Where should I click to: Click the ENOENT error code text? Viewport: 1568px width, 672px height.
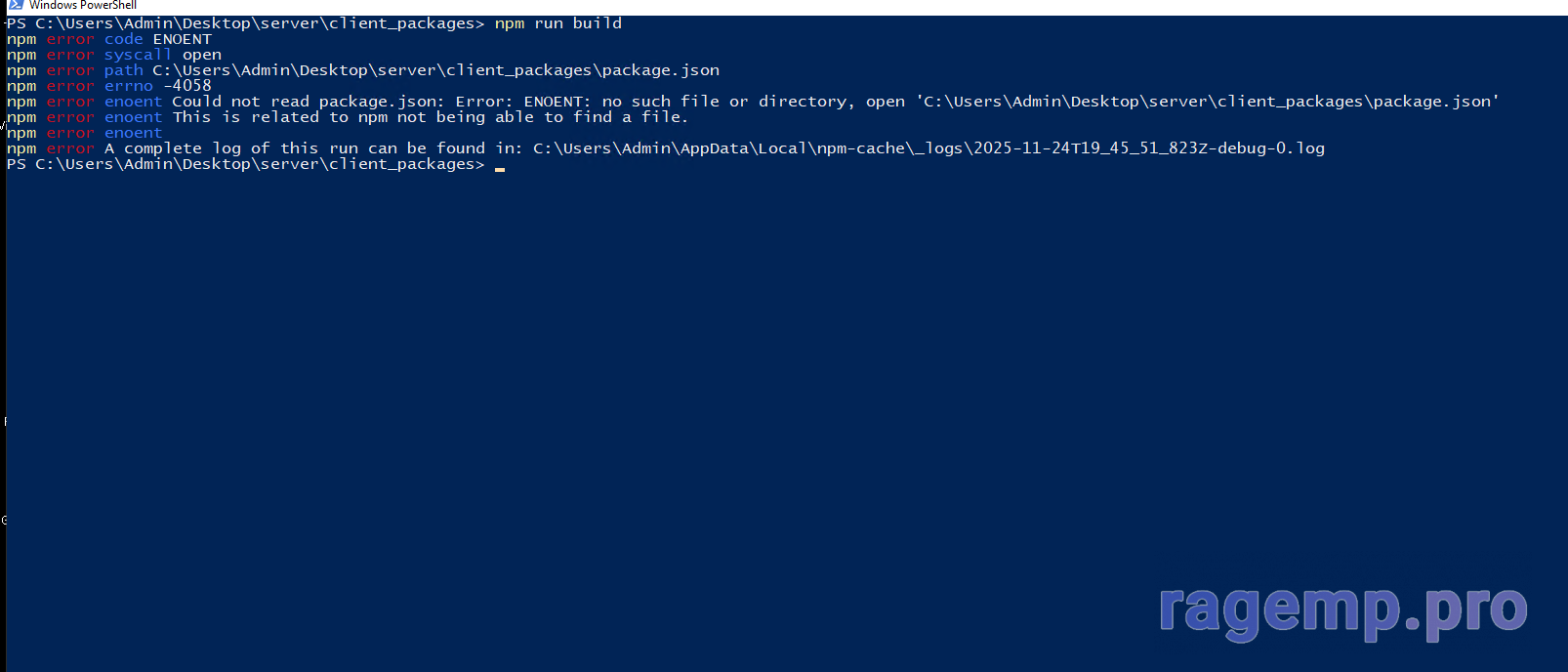(x=182, y=39)
